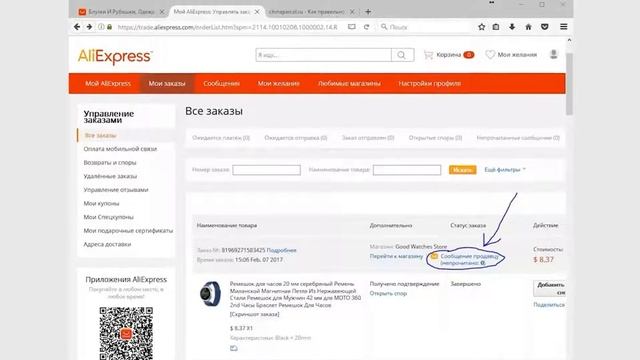The width and height of the screenshot is (640, 360).
Task: Open the downloads arrow icon
Action: (x=512, y=27)
